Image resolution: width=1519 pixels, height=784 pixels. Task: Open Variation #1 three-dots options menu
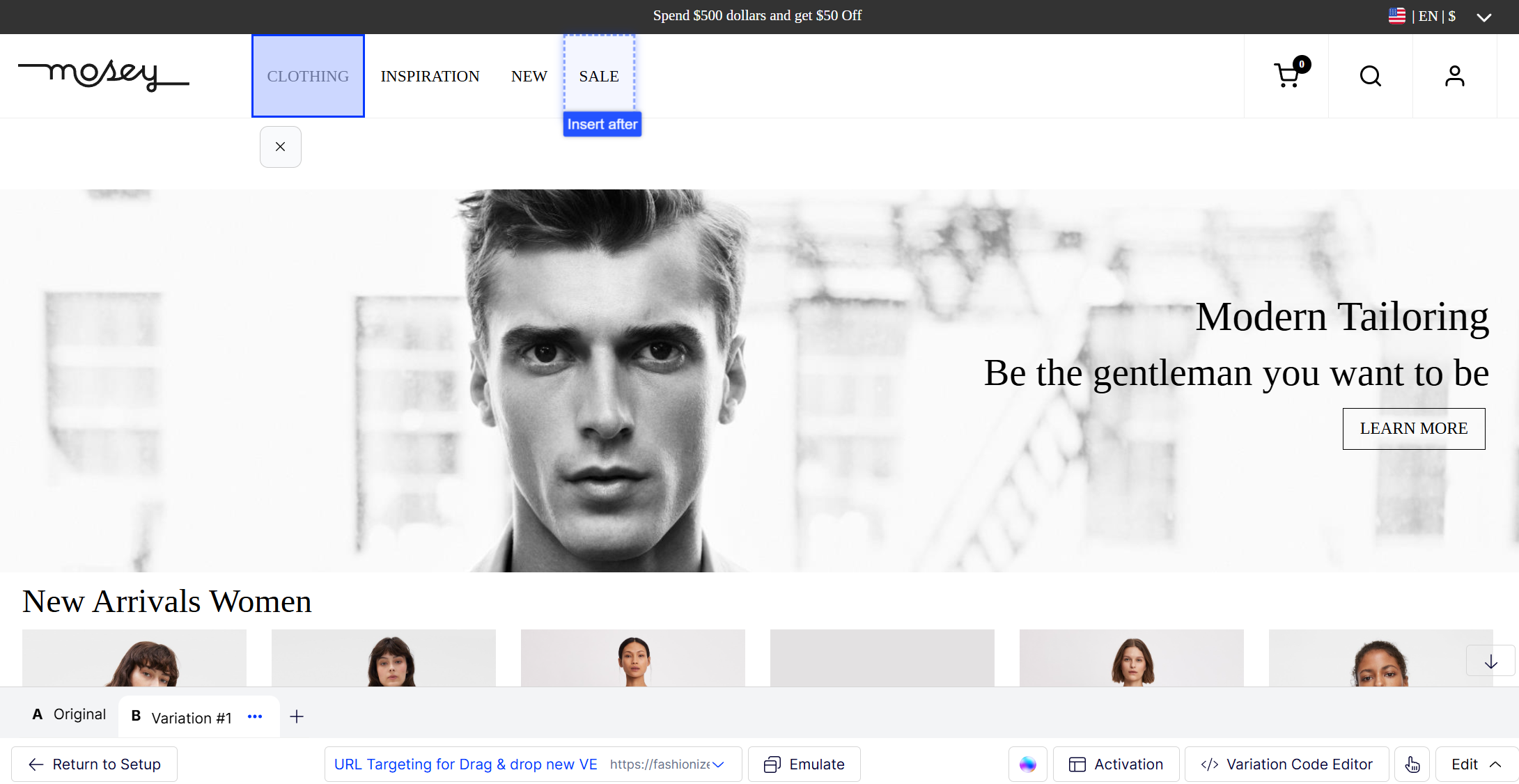tap(255, 716)
